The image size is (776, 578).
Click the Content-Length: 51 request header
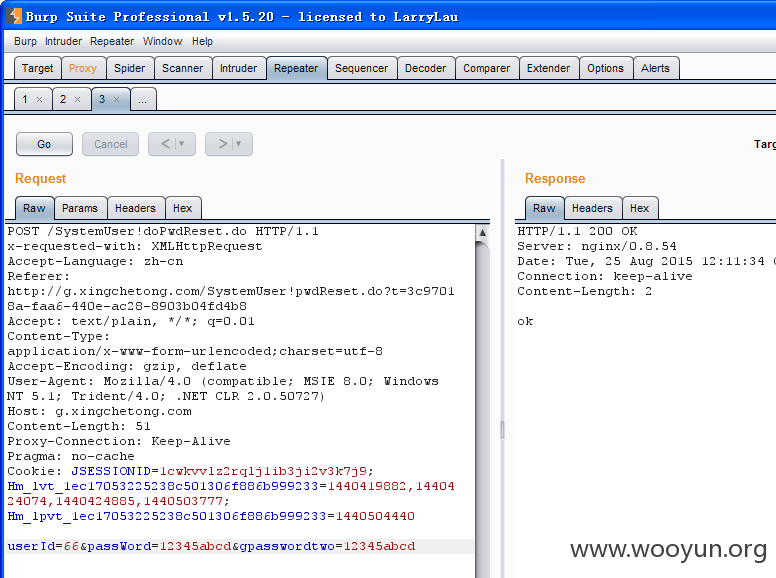tap(79, 426)
